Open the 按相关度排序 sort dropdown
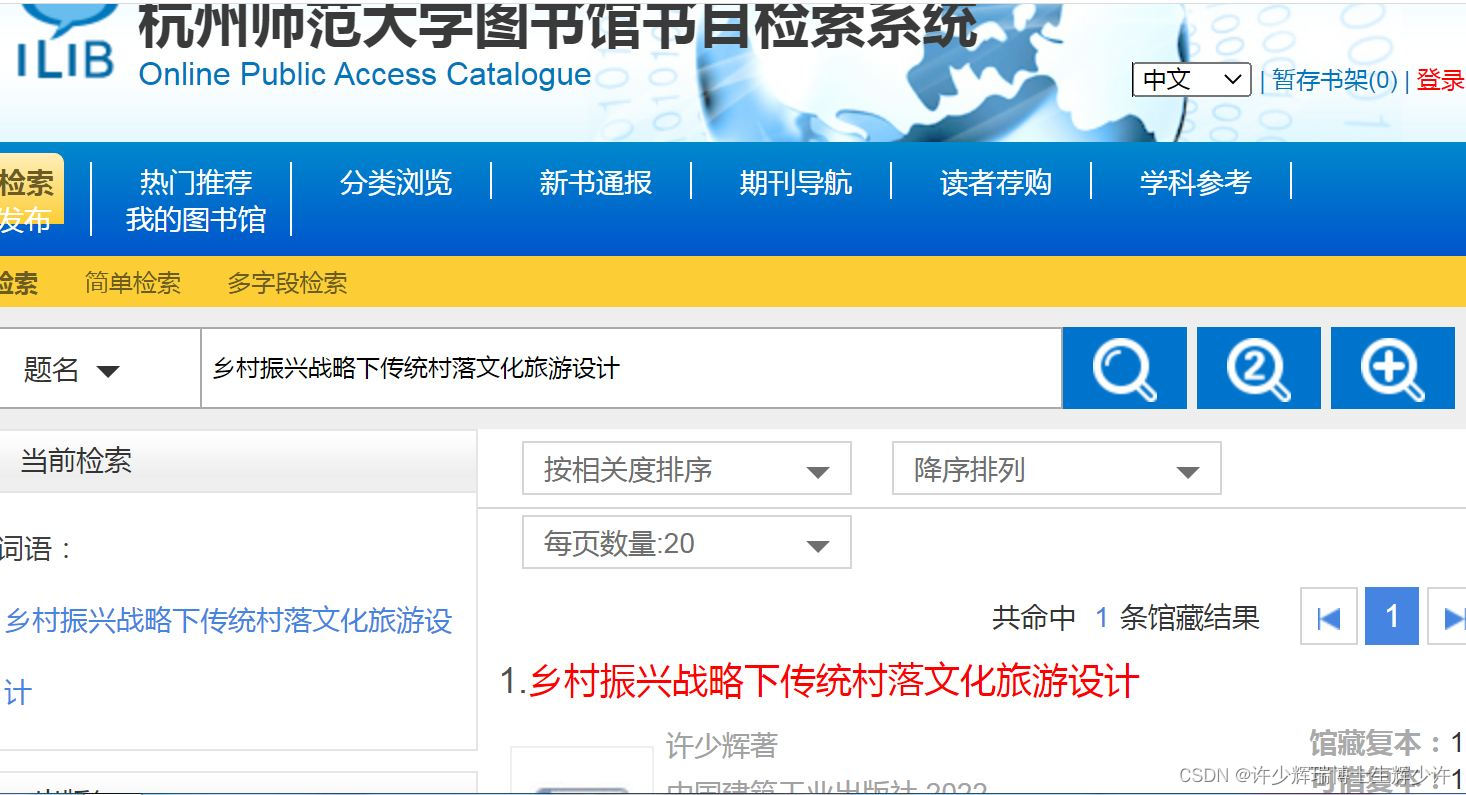 pos(686,469)
